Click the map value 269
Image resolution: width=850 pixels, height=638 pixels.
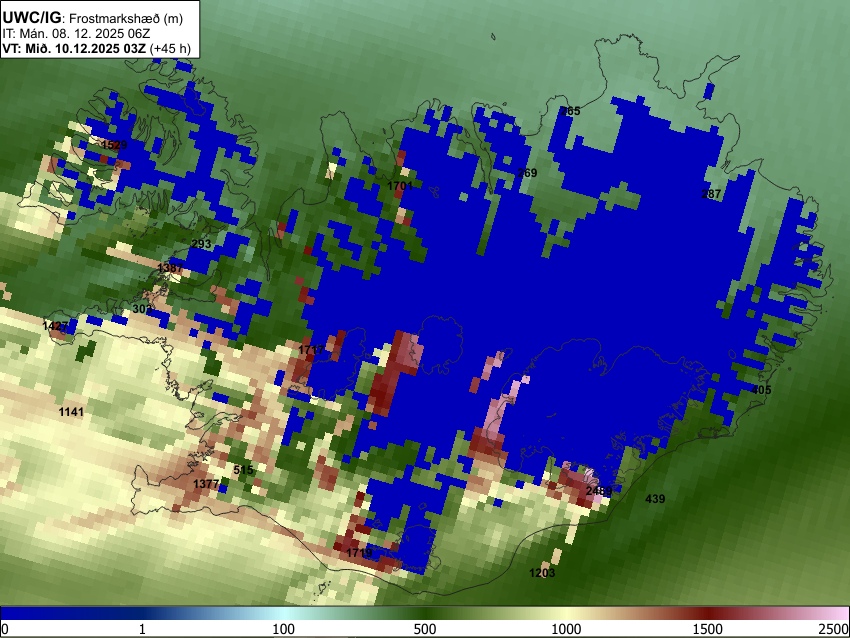(x=527, y=173)
